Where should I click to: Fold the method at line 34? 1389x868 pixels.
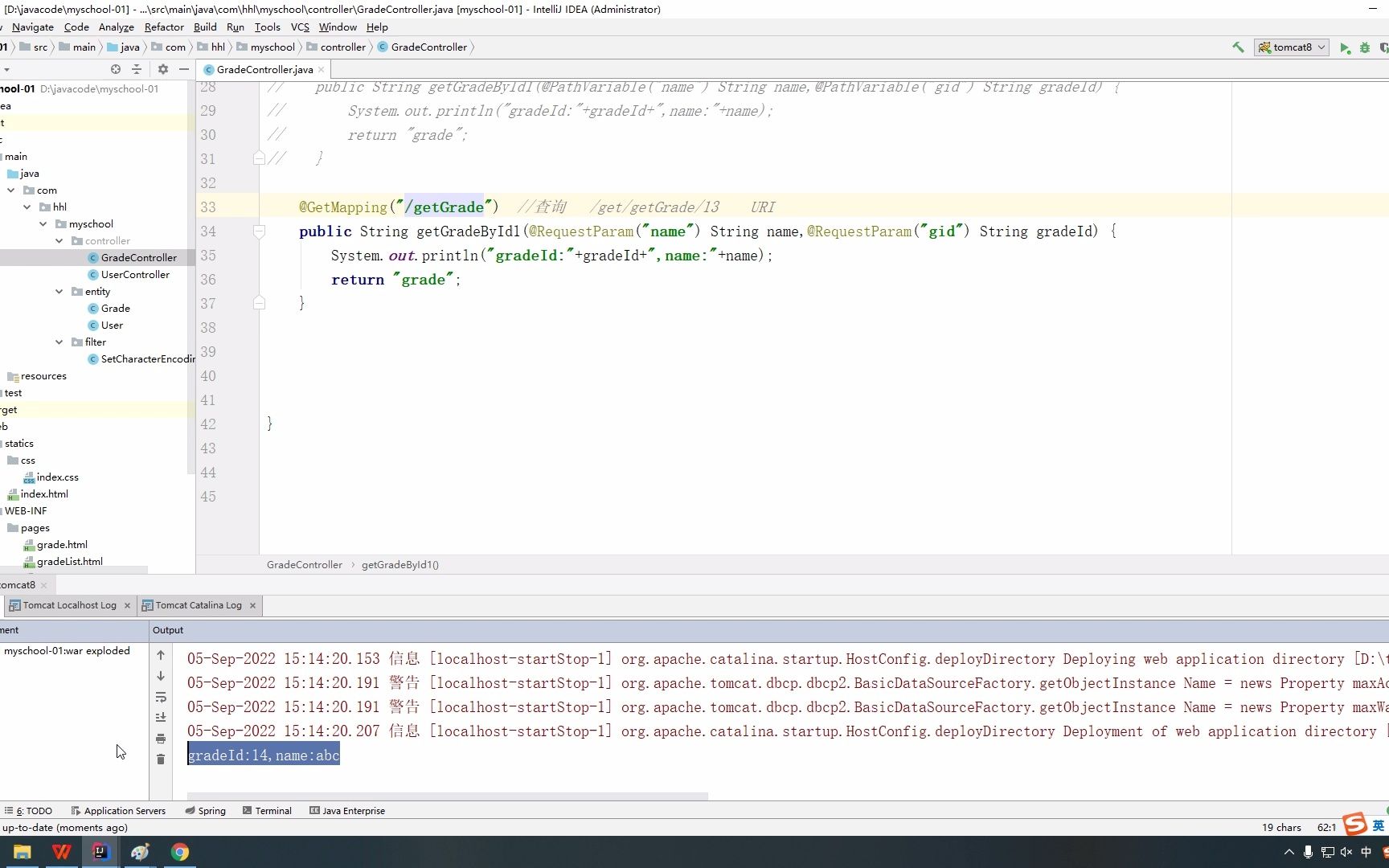click(259, 231)
